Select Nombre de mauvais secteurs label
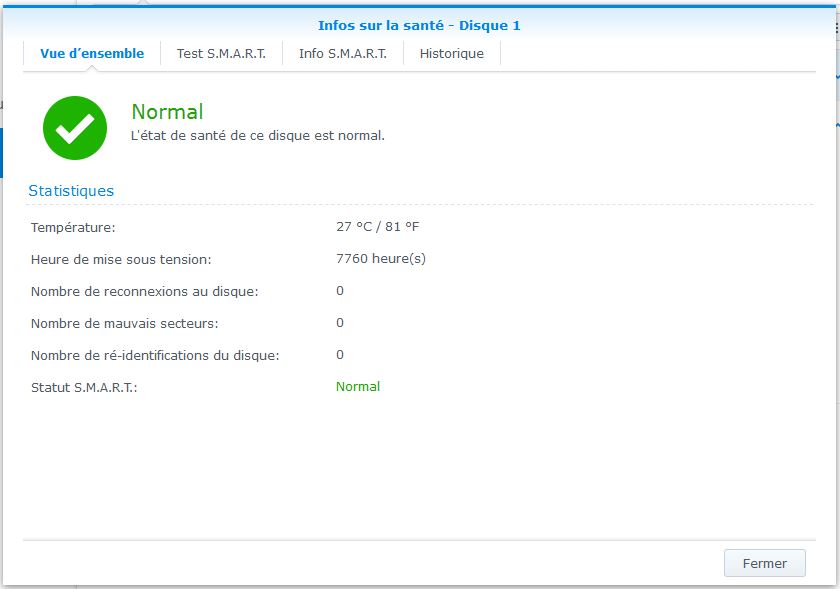The height and width of the screenshot is (589, 840). [125, 324]
